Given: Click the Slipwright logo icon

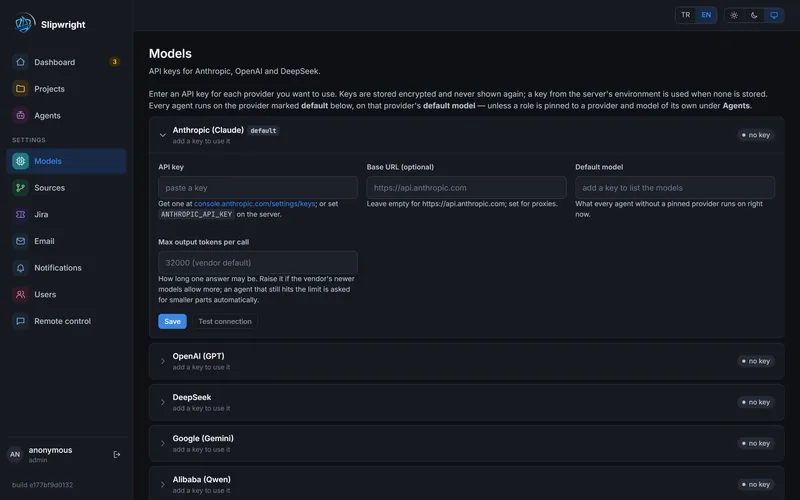Looking at the screenshot, I should pos(24,23).
